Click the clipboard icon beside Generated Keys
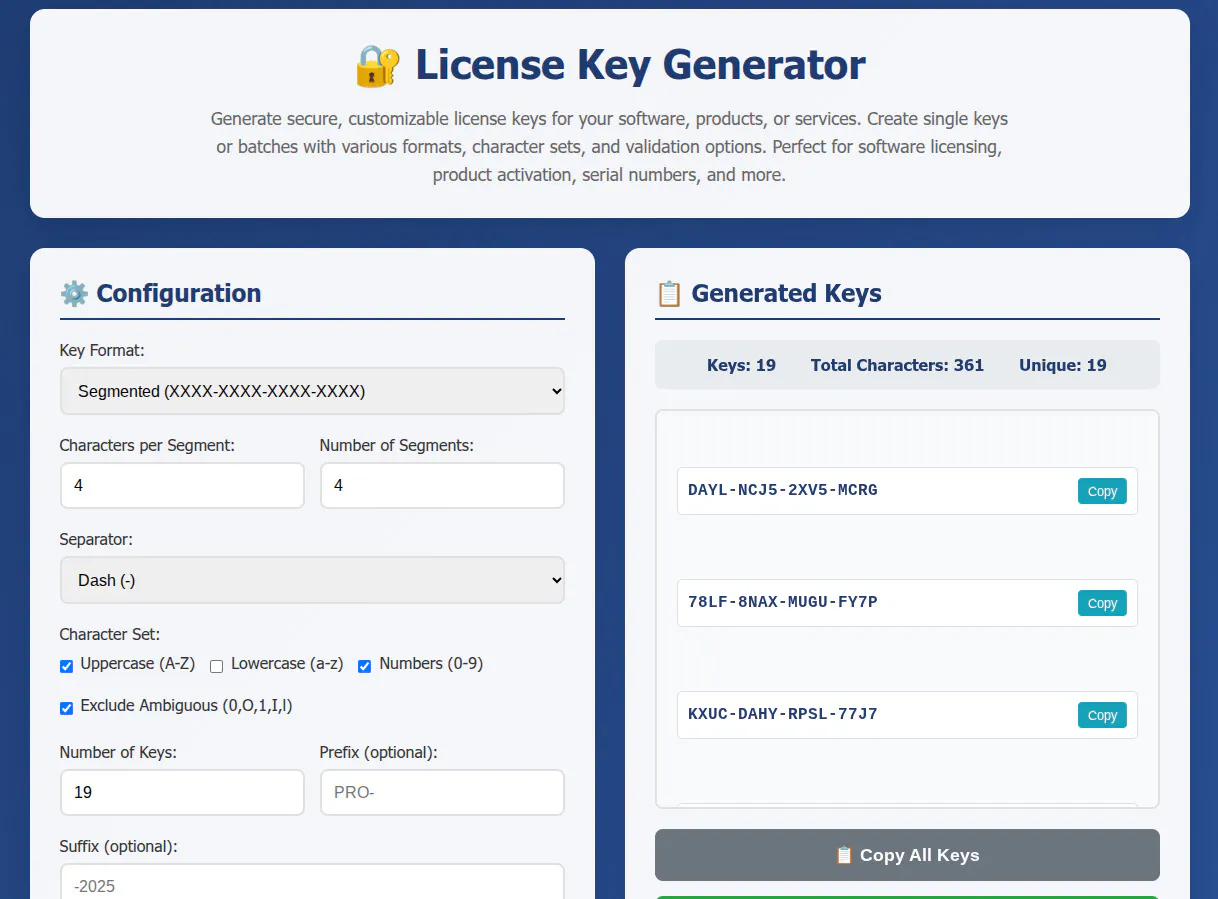This screenshot has height=899, width=1218. [669, 293]
